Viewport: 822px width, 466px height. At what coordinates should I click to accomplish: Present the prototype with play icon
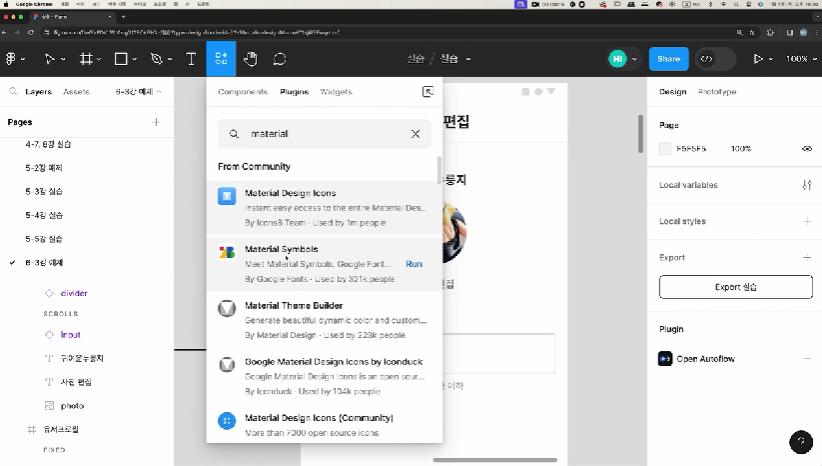pos(758,59)
